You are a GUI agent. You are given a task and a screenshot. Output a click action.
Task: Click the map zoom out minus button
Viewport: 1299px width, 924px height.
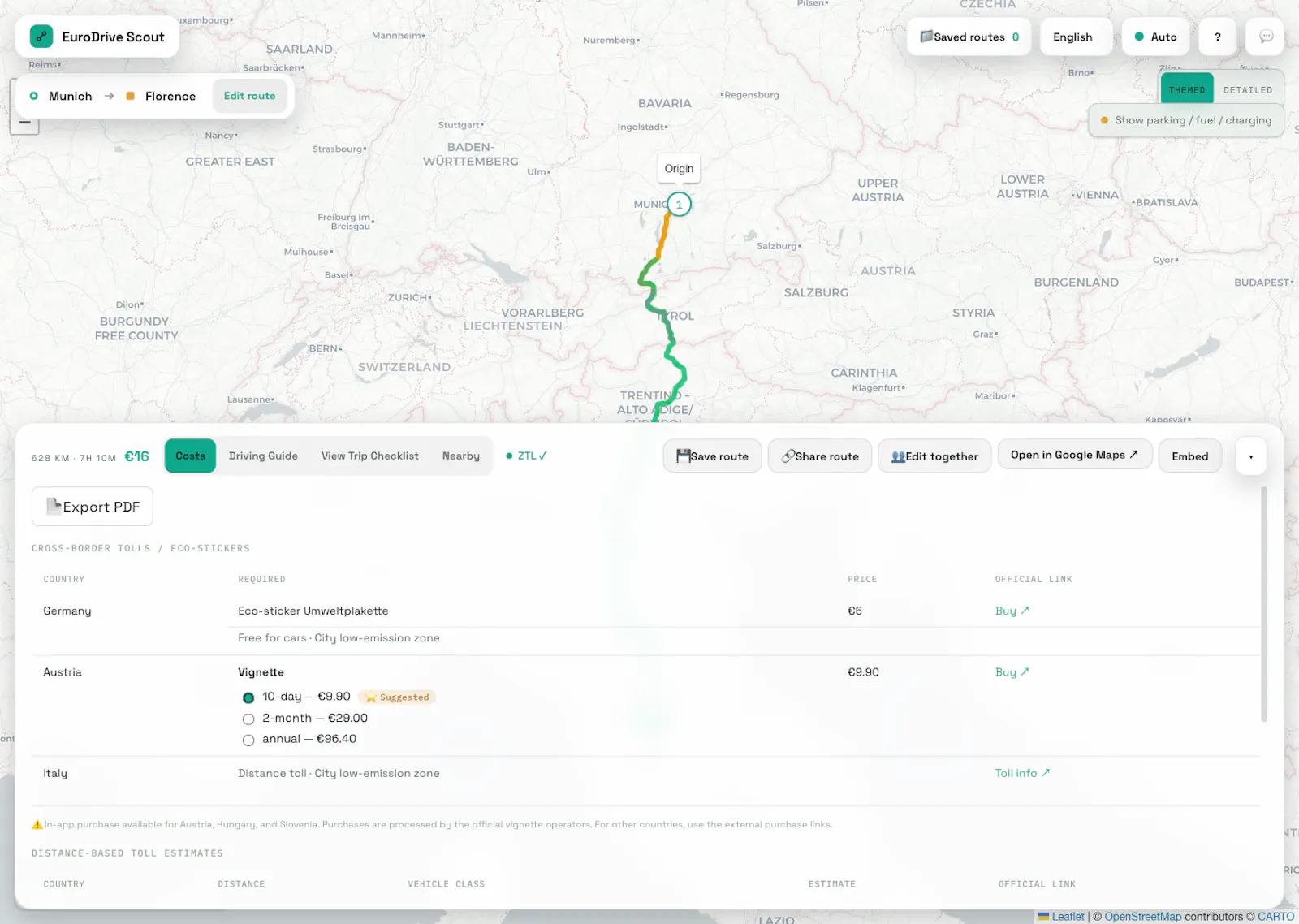click(x=24, y=123)
